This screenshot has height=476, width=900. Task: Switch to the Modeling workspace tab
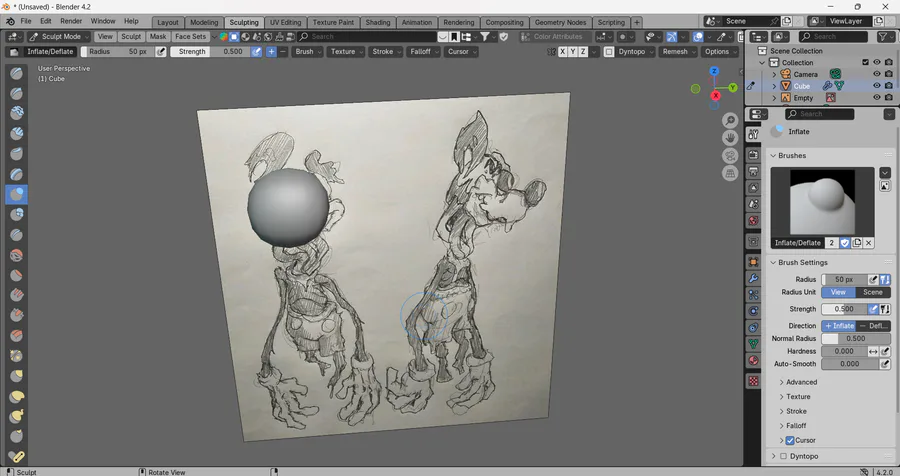204,22
